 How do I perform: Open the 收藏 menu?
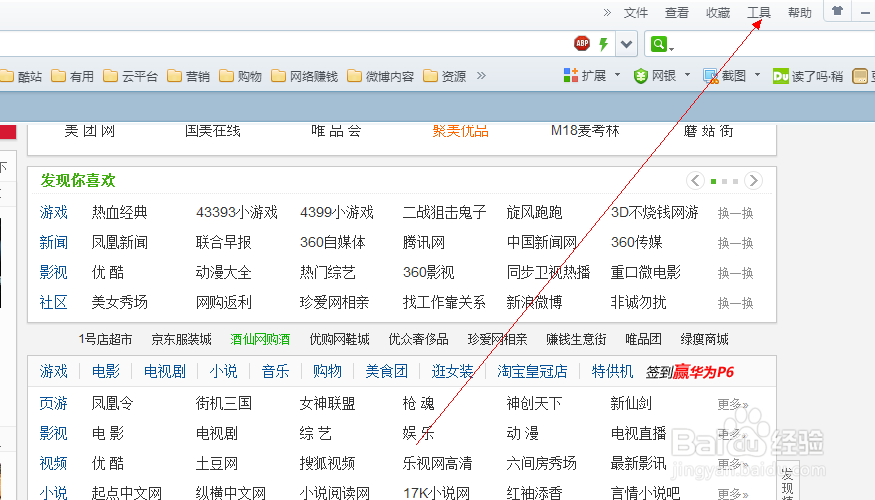[x=718, y=12]
